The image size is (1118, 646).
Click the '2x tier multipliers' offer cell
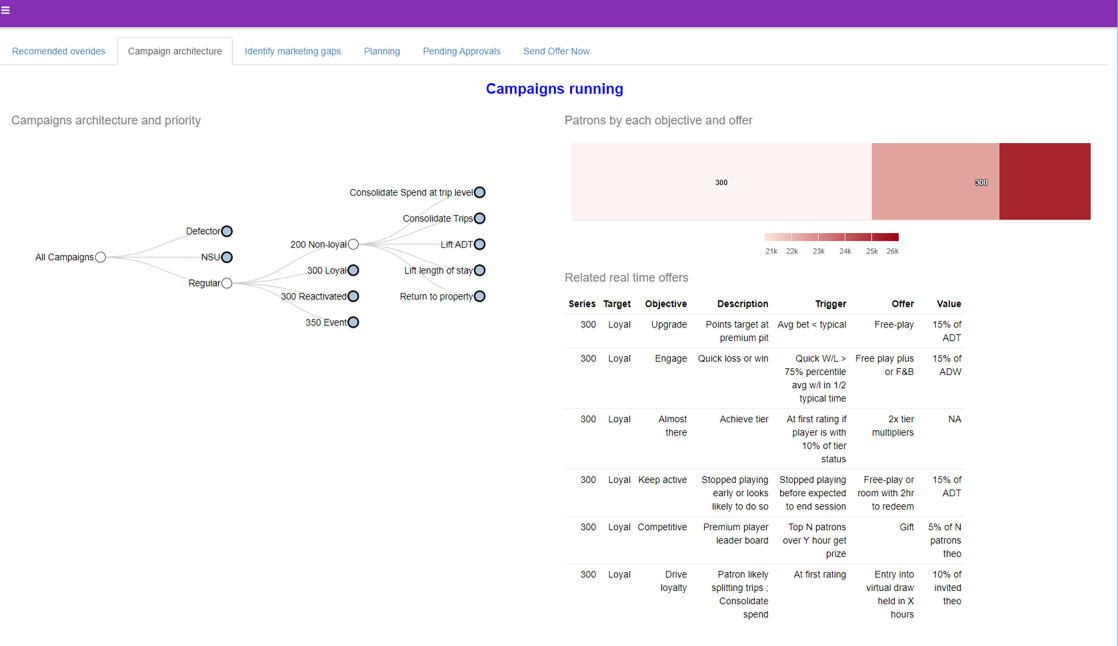click(893, 426)
